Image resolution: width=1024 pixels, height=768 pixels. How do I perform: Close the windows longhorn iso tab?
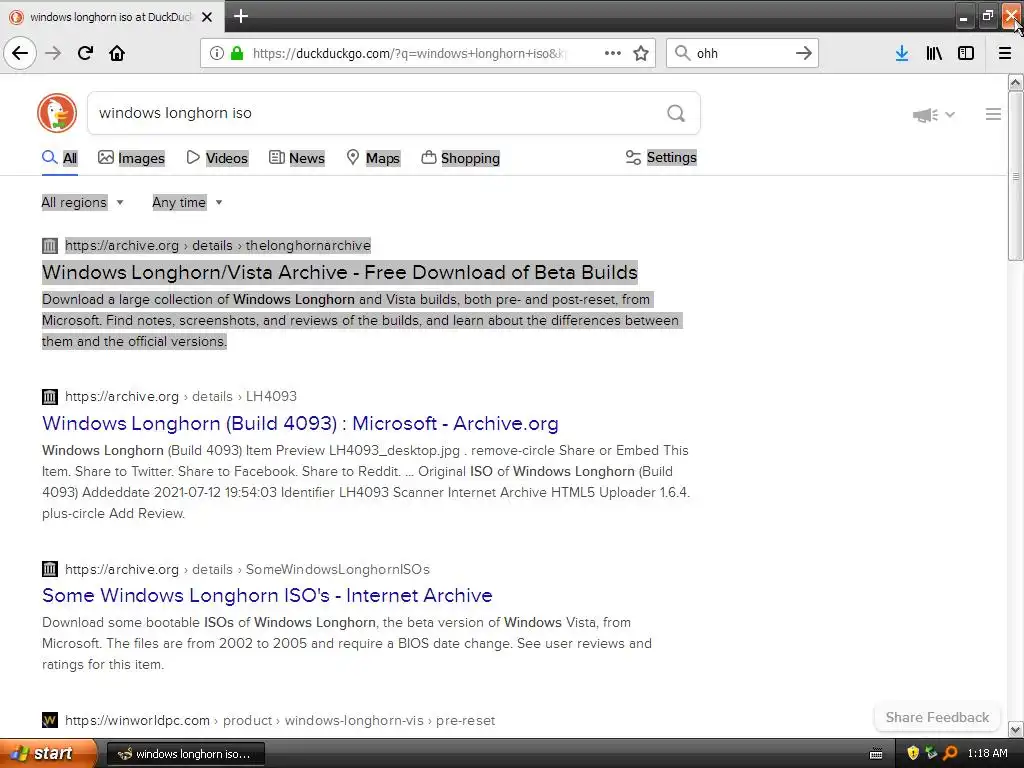coord(207,17)
